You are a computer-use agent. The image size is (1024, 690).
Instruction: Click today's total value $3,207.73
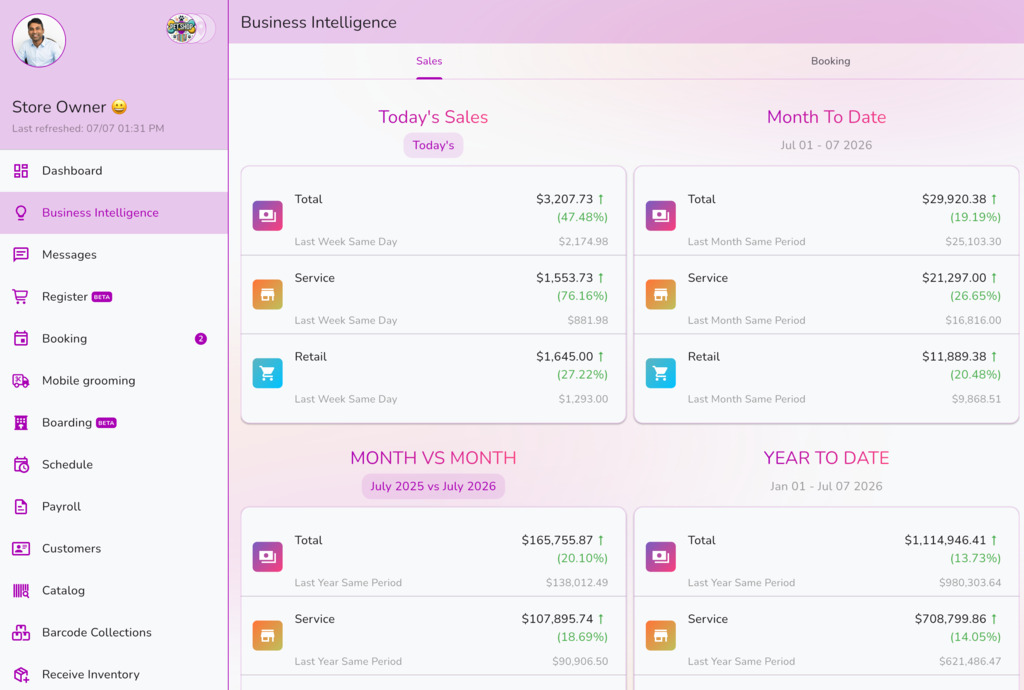click(x=564, y=199)
